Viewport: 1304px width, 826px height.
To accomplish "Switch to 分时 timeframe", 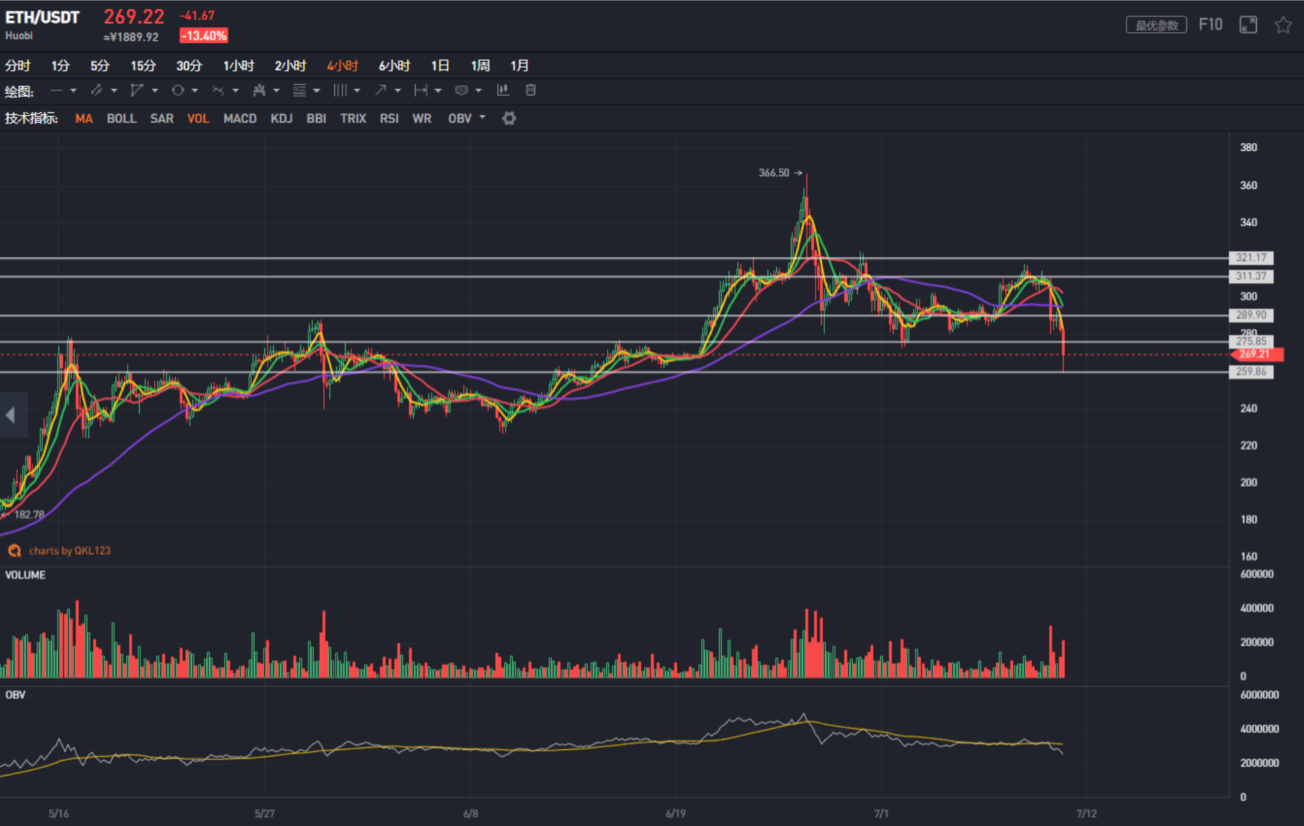I will pos(17,66).
